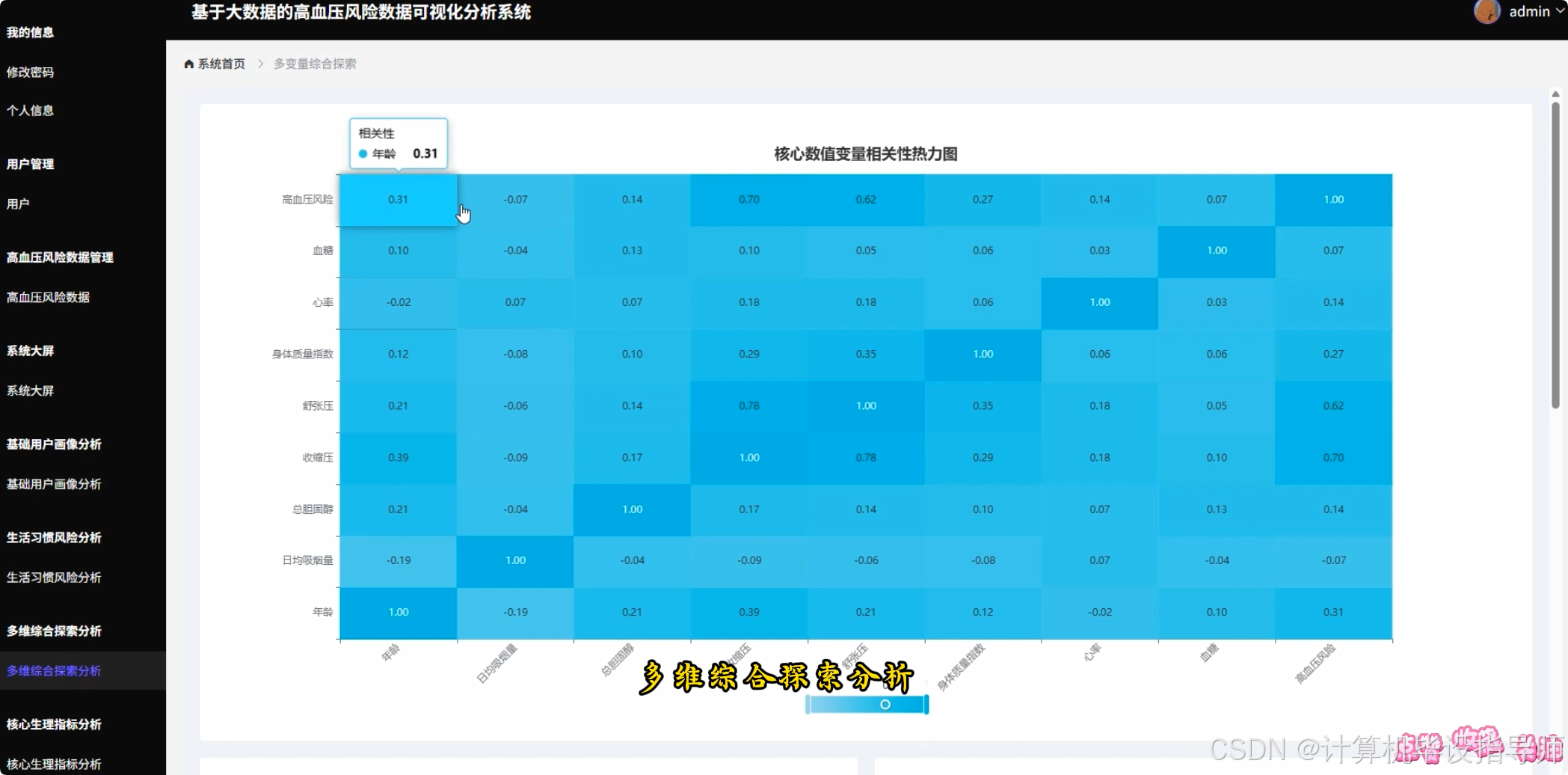The width and height of the screenshot is (1568, 775).
Task: Click the heatmap cell showing 0.31 correlation
Action: coord(398,199)
